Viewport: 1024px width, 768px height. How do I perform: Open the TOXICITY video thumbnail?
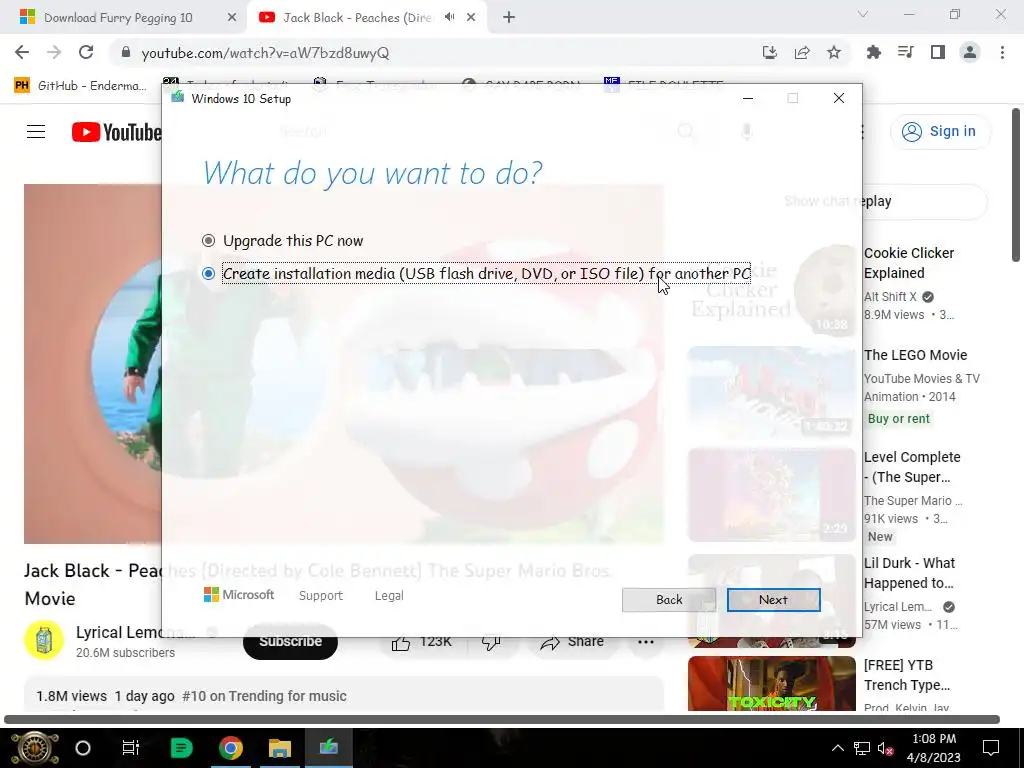click(x=771, y=684)
